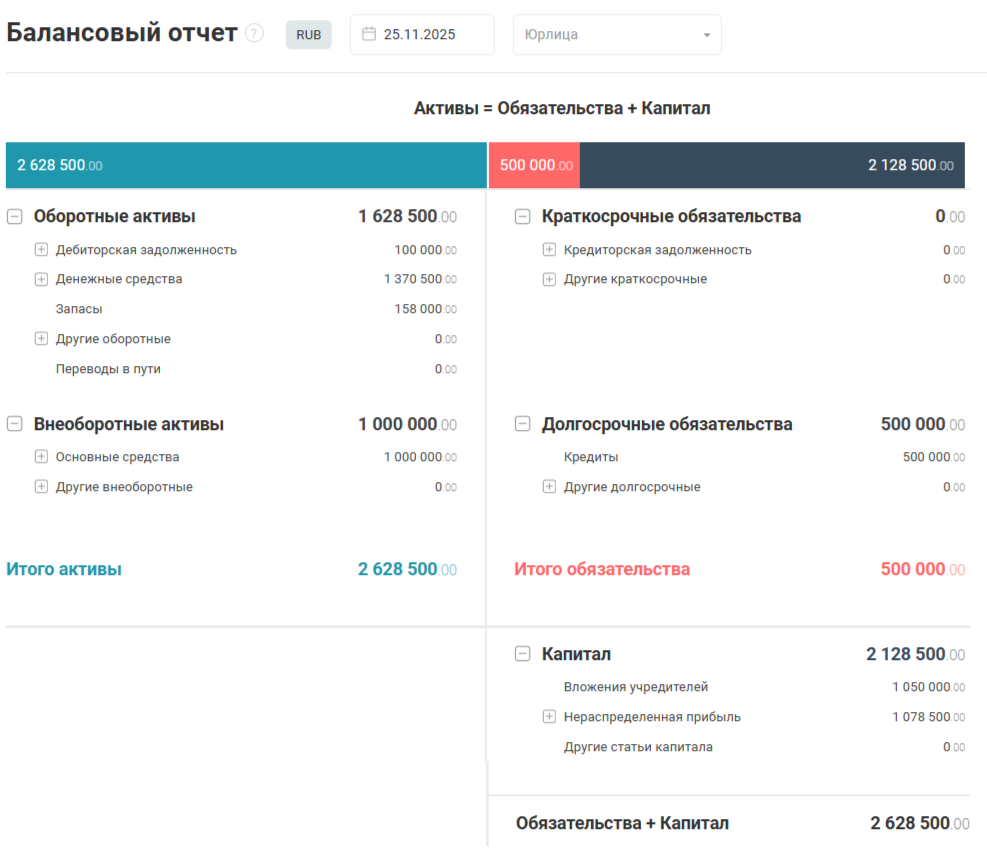Expand Другие долгосрочные row
This screenshot has height=866, width=987.
click(x=549, y=487)
